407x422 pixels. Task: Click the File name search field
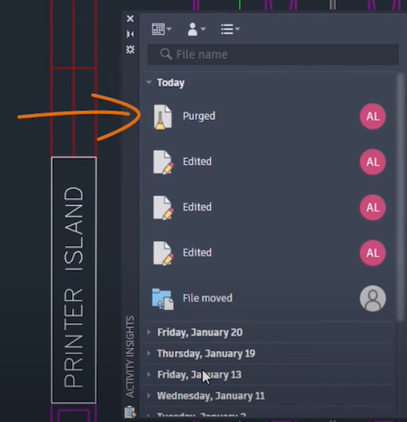pyautogui.click(x=273, y=54)
